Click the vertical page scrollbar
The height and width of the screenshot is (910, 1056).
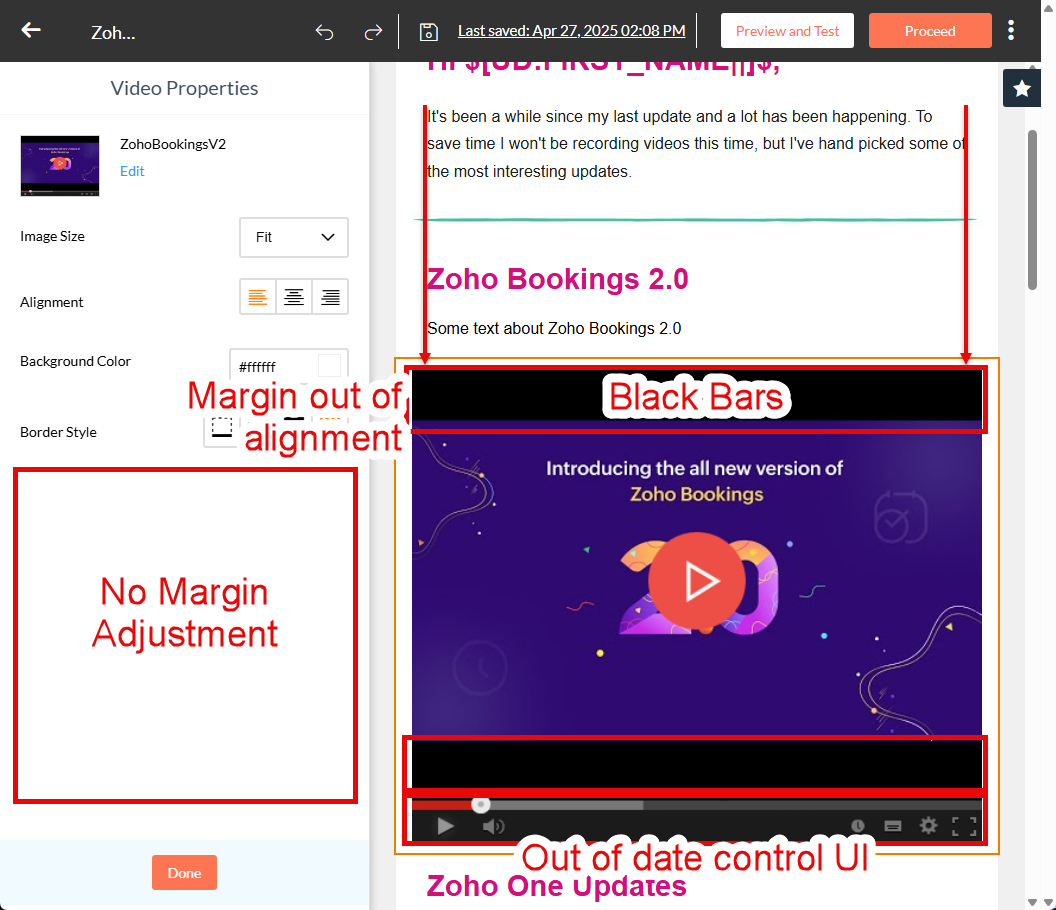click(x=1032, y=209)
